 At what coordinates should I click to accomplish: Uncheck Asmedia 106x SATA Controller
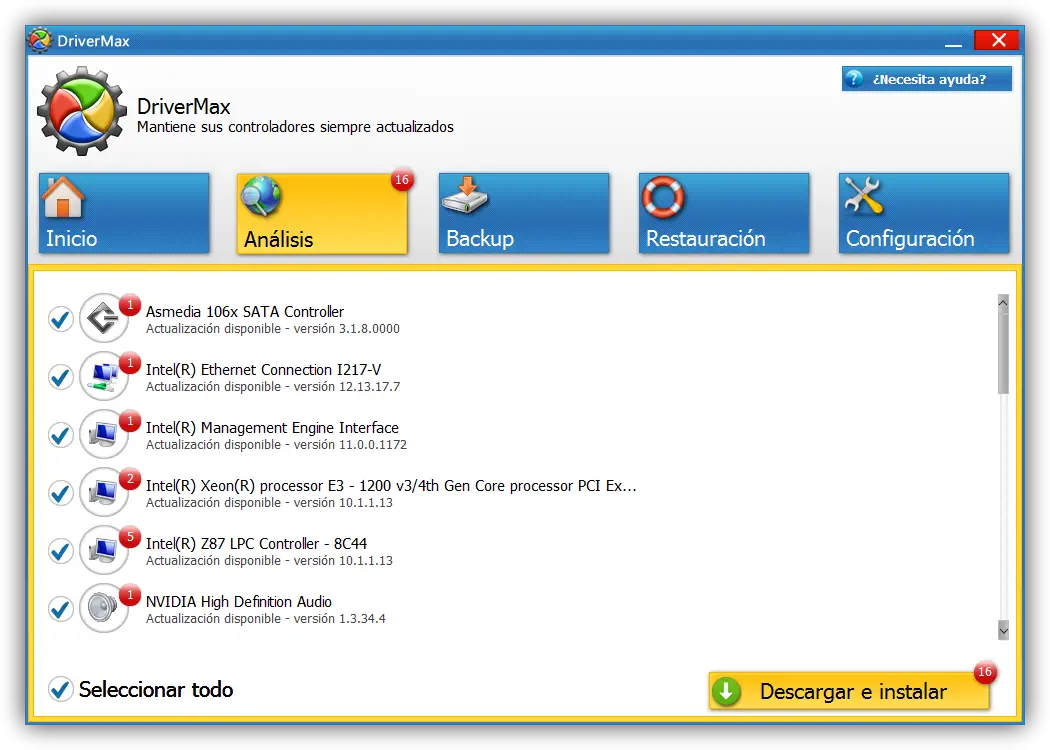[x=61, y=319]
